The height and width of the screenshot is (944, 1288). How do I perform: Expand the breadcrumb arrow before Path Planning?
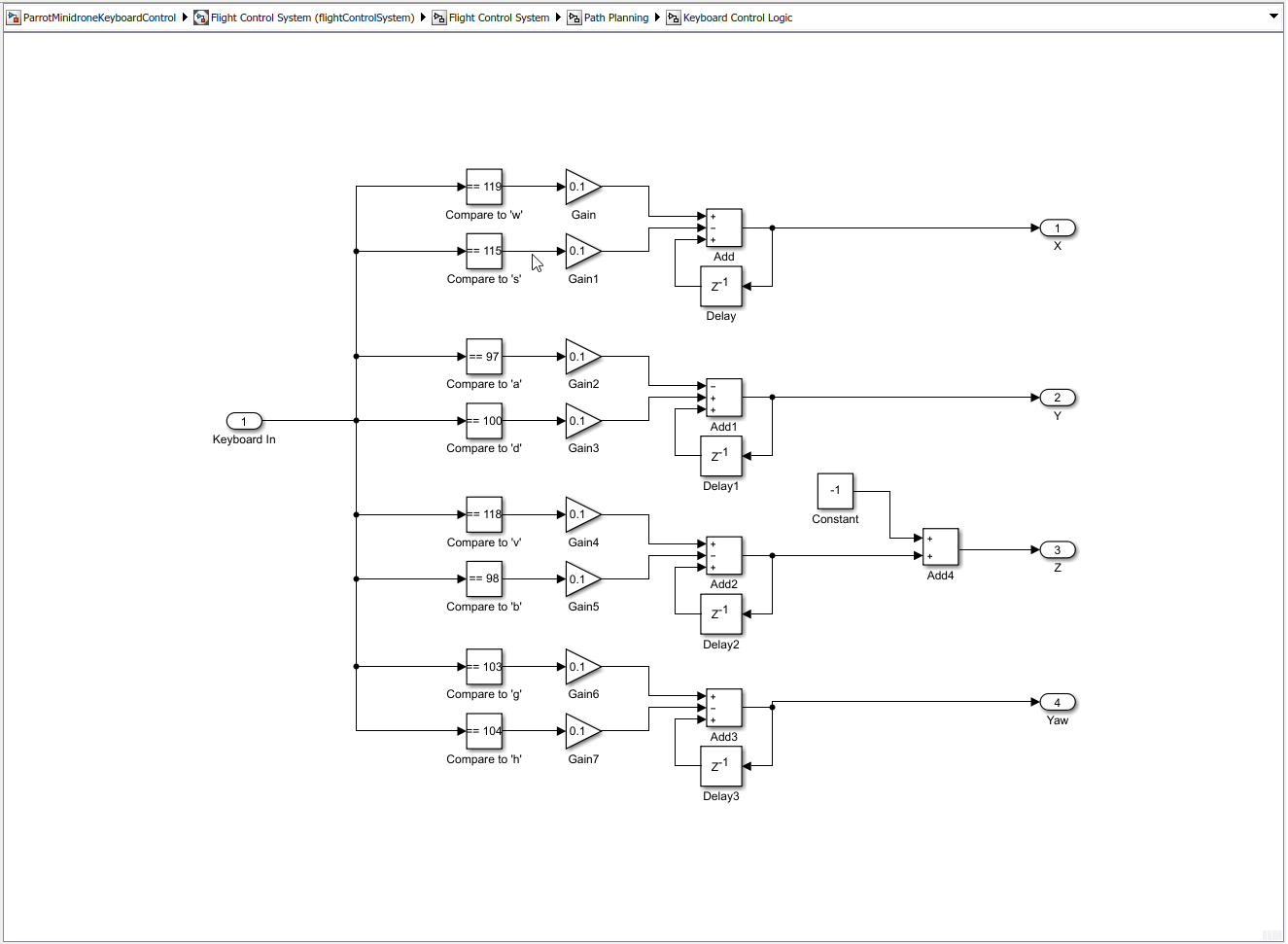(x=558, y=17)
